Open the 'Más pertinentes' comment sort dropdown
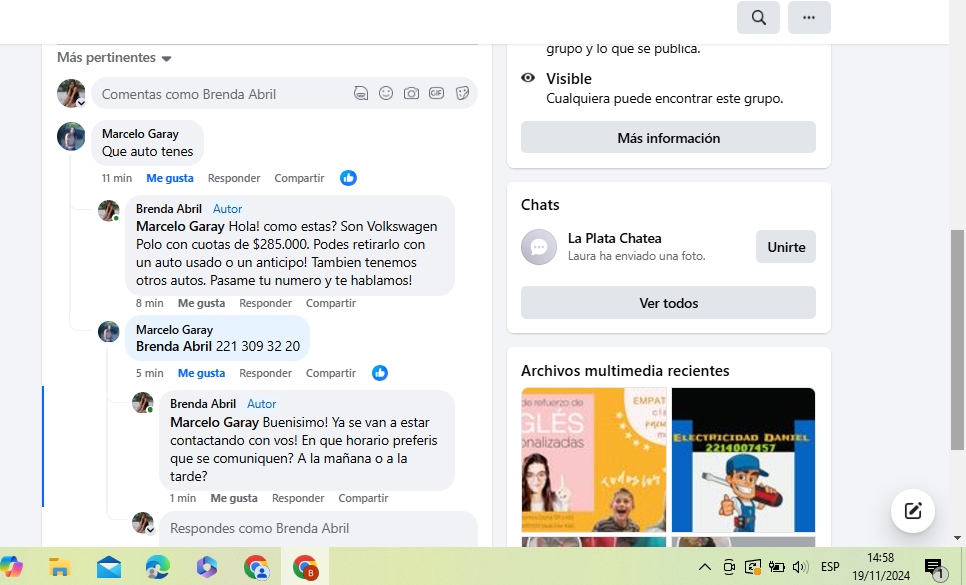Screen dimensions: 966x585 point(114,57)
